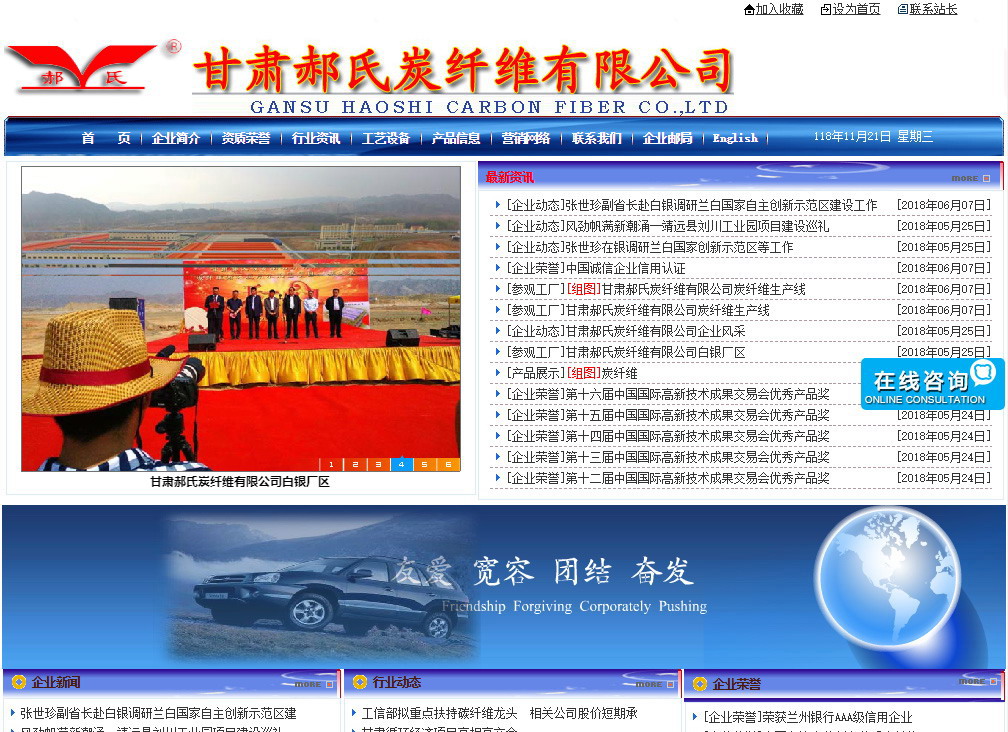Click the 甘肃郝氏炭纤维有限公司 header title
The image size is (1008, 732).
tap(463, 69)
